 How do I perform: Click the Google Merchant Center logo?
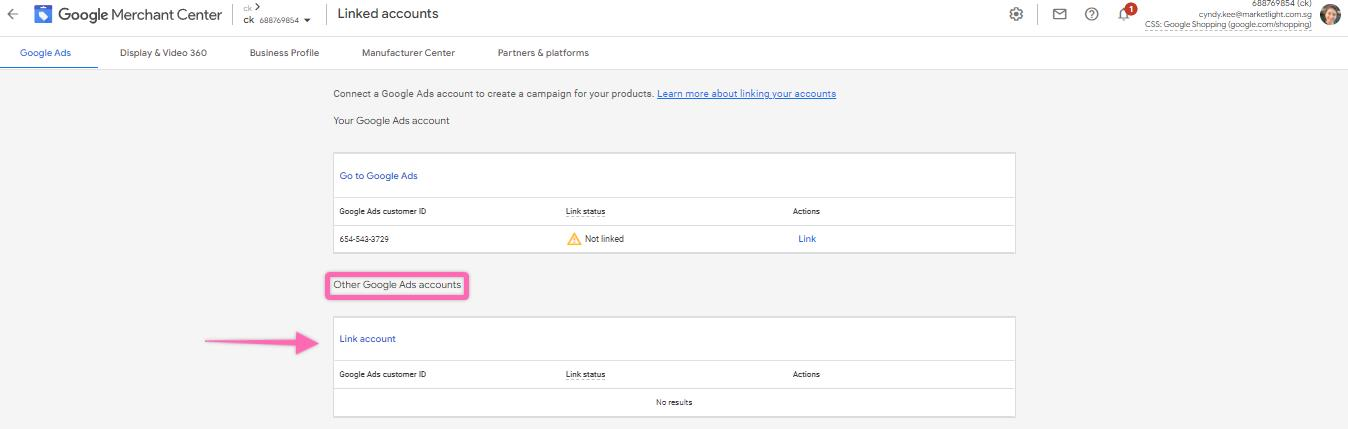tap(45, 15)
